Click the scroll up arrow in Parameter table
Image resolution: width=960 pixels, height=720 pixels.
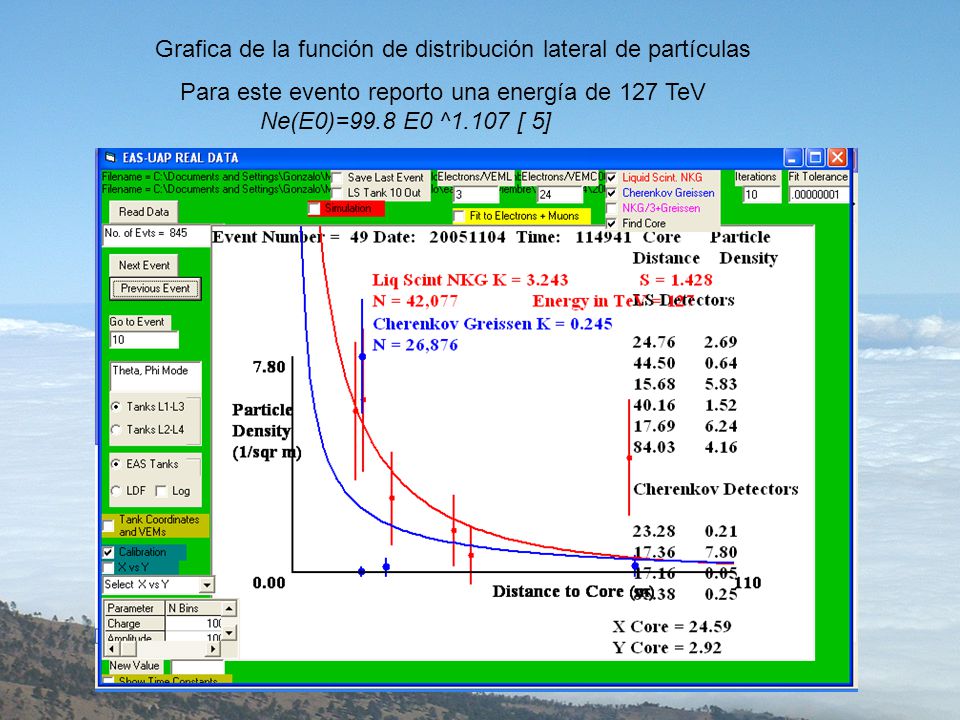tap(229, 608)
